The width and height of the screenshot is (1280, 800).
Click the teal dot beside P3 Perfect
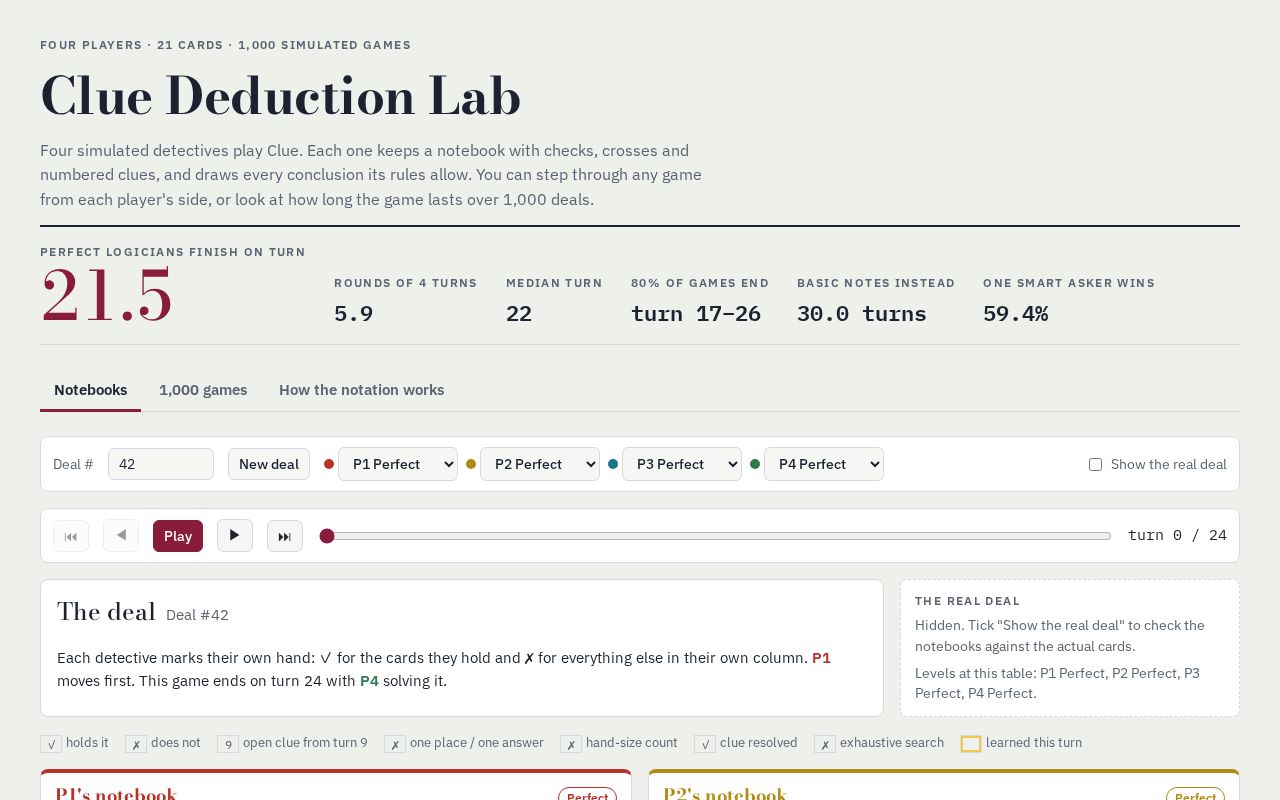click(x=613, y=464)
